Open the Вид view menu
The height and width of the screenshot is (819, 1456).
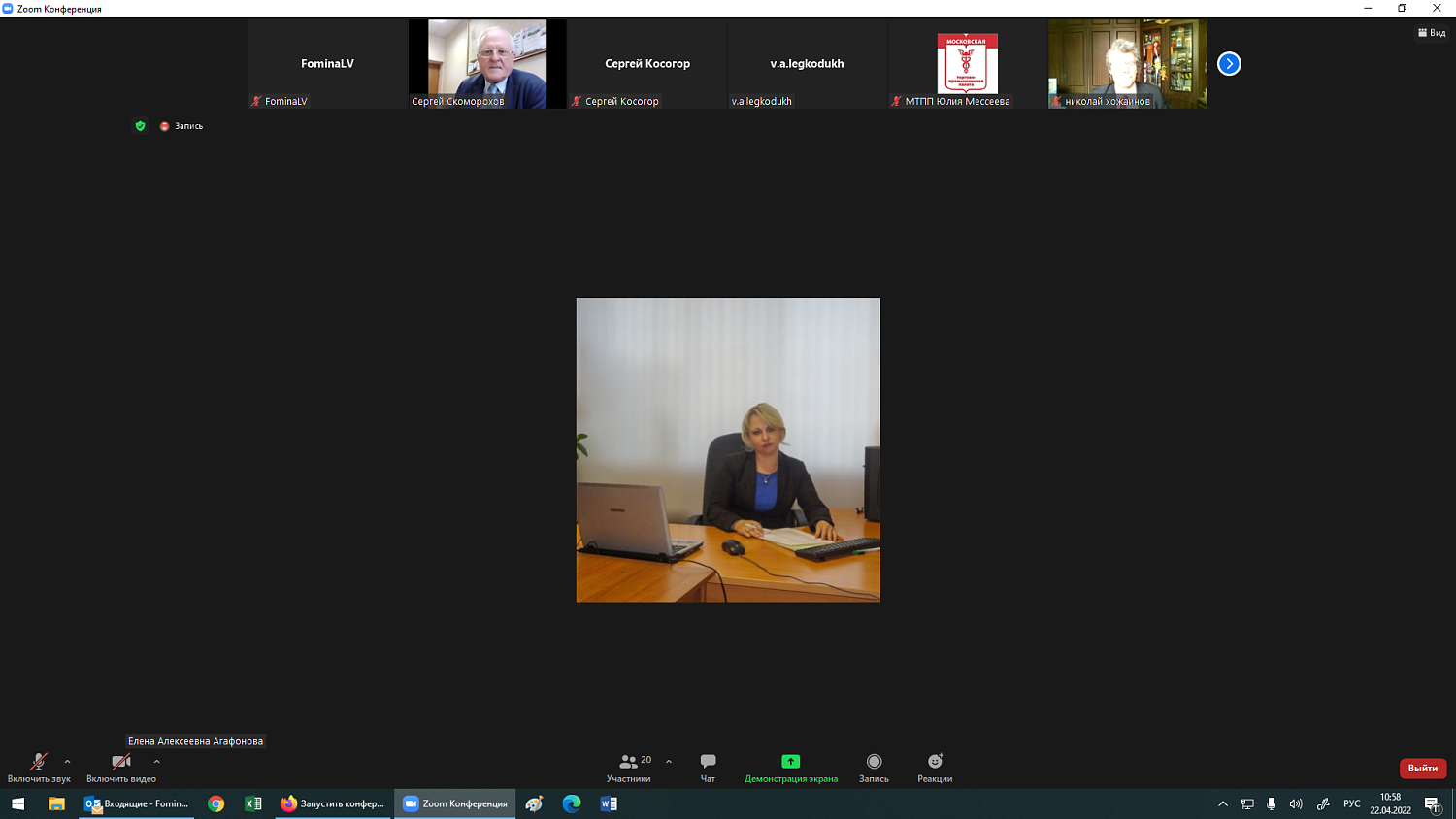point(1432,33)
